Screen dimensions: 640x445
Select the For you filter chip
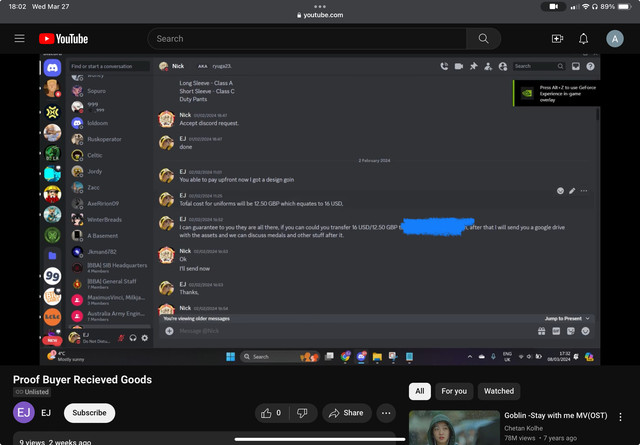click(454, 391)
